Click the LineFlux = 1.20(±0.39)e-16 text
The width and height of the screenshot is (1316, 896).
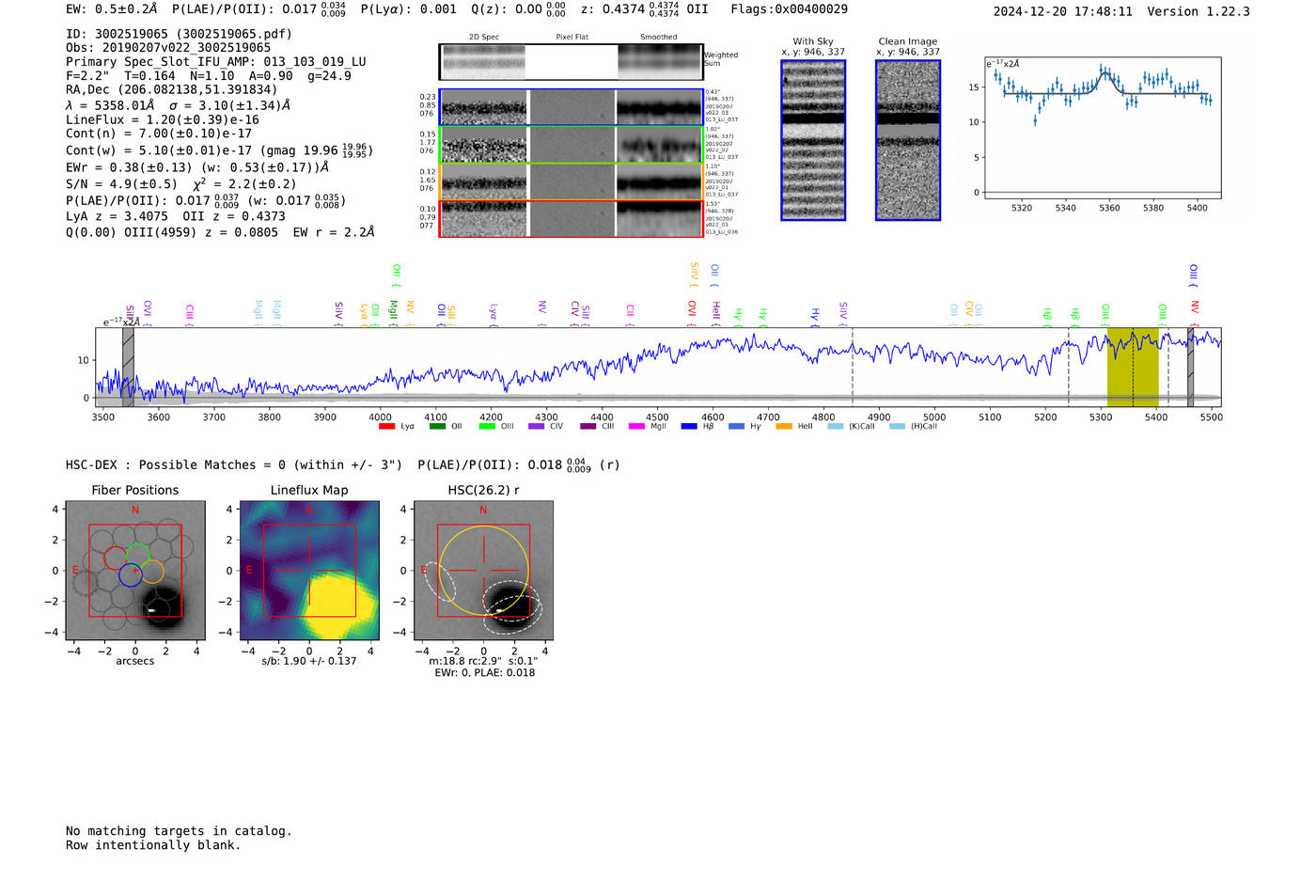tap(163, 120)
